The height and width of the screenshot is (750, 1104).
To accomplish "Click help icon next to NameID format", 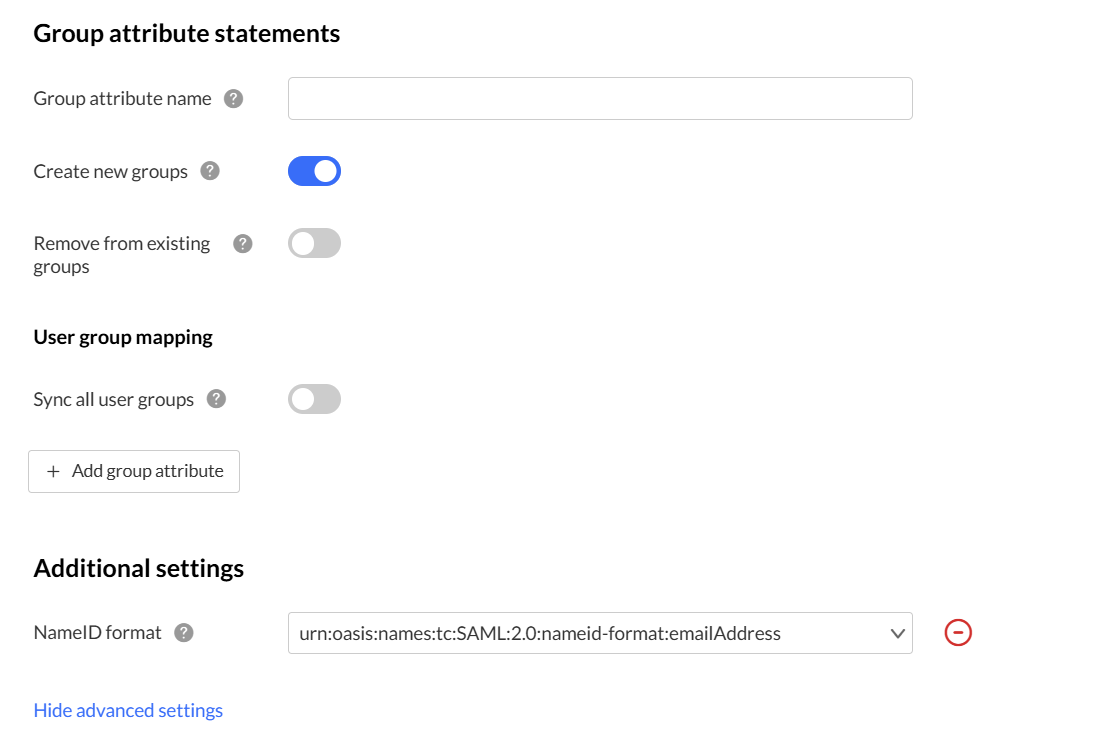I will coord(184,633).
